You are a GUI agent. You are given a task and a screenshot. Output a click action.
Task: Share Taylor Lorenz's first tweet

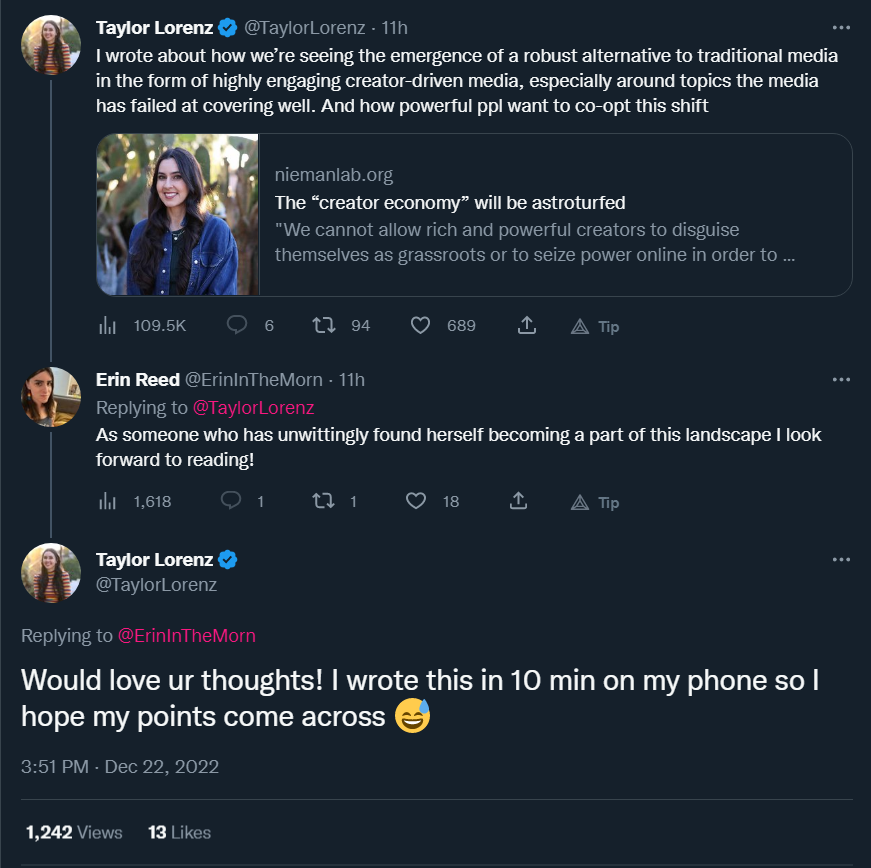click(x=527, y=326)
